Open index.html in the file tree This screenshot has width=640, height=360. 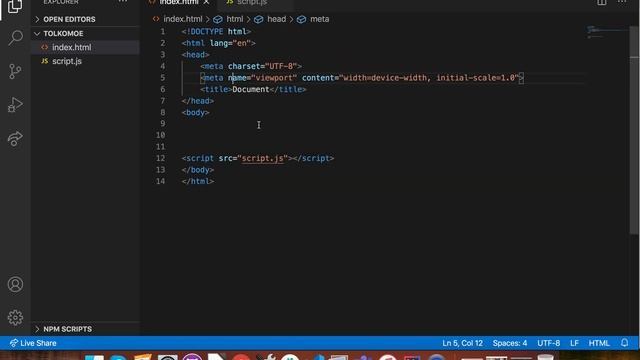click(85, 47)
